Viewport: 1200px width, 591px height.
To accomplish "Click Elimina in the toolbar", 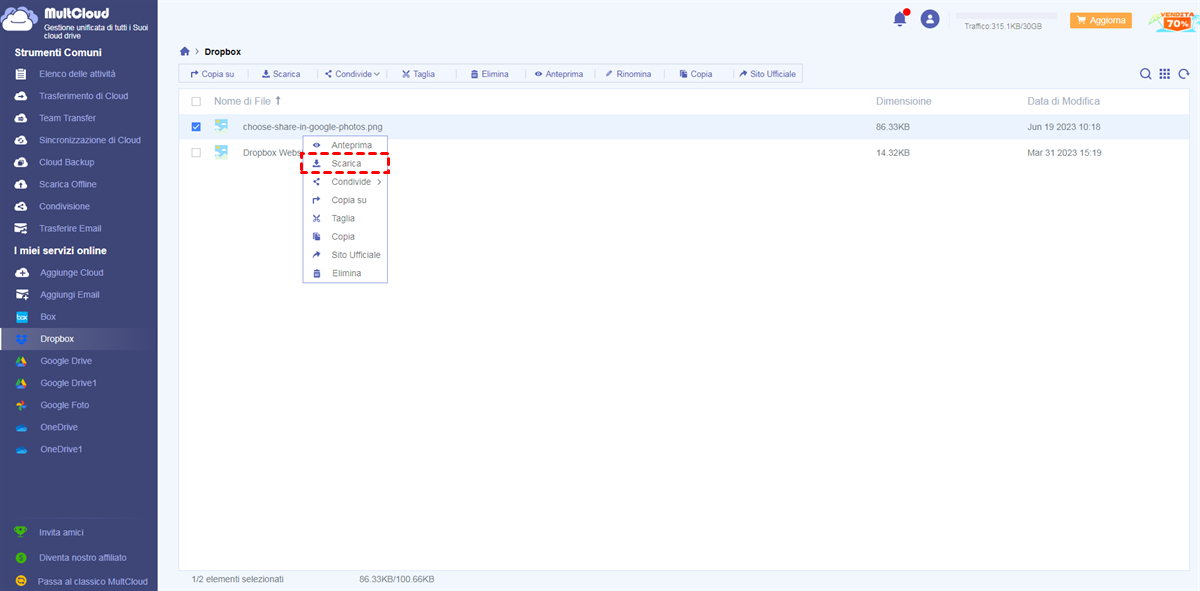I will coord(489,74).
